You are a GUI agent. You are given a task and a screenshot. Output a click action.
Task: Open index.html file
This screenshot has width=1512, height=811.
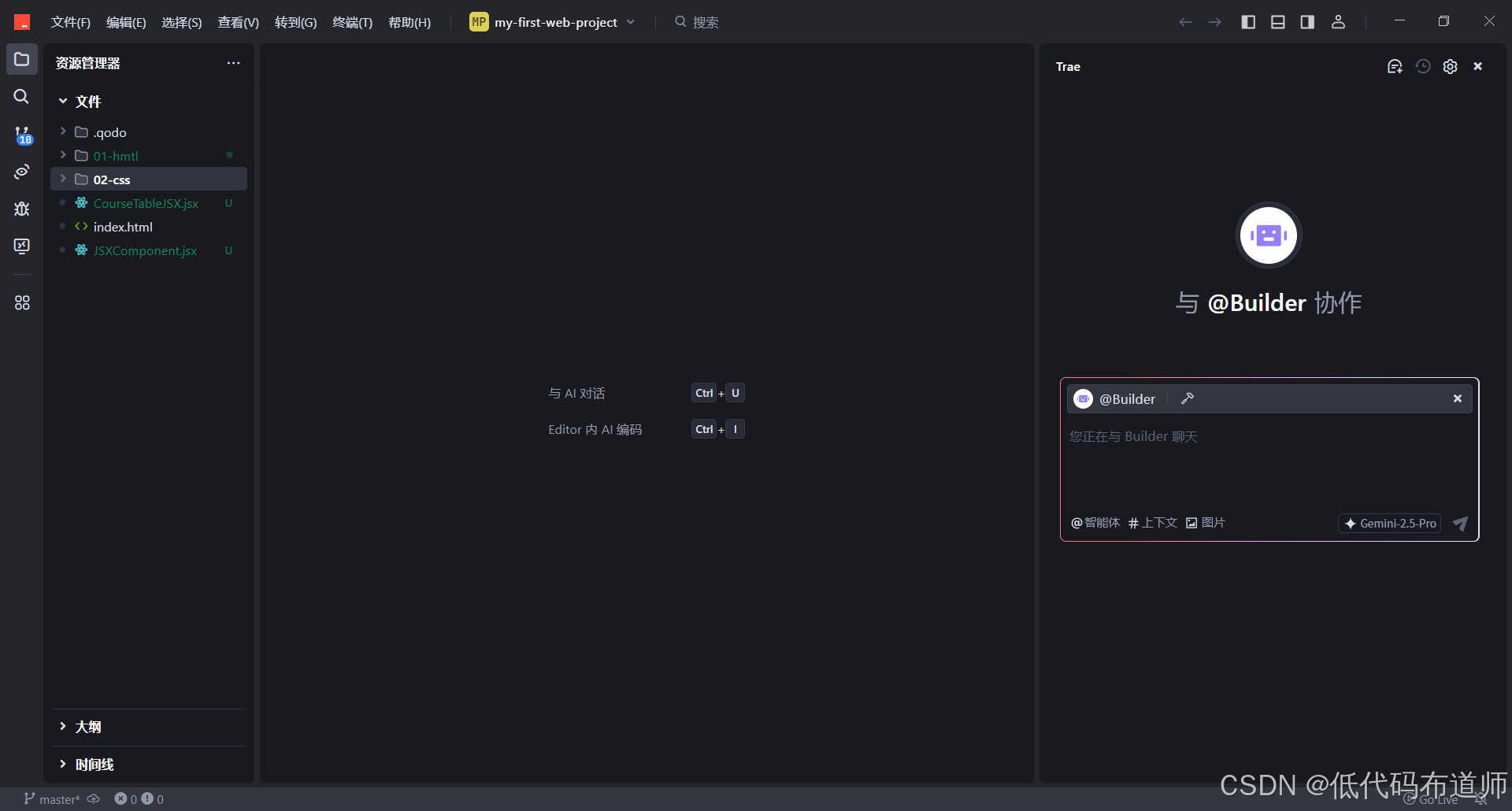(149, 227)
